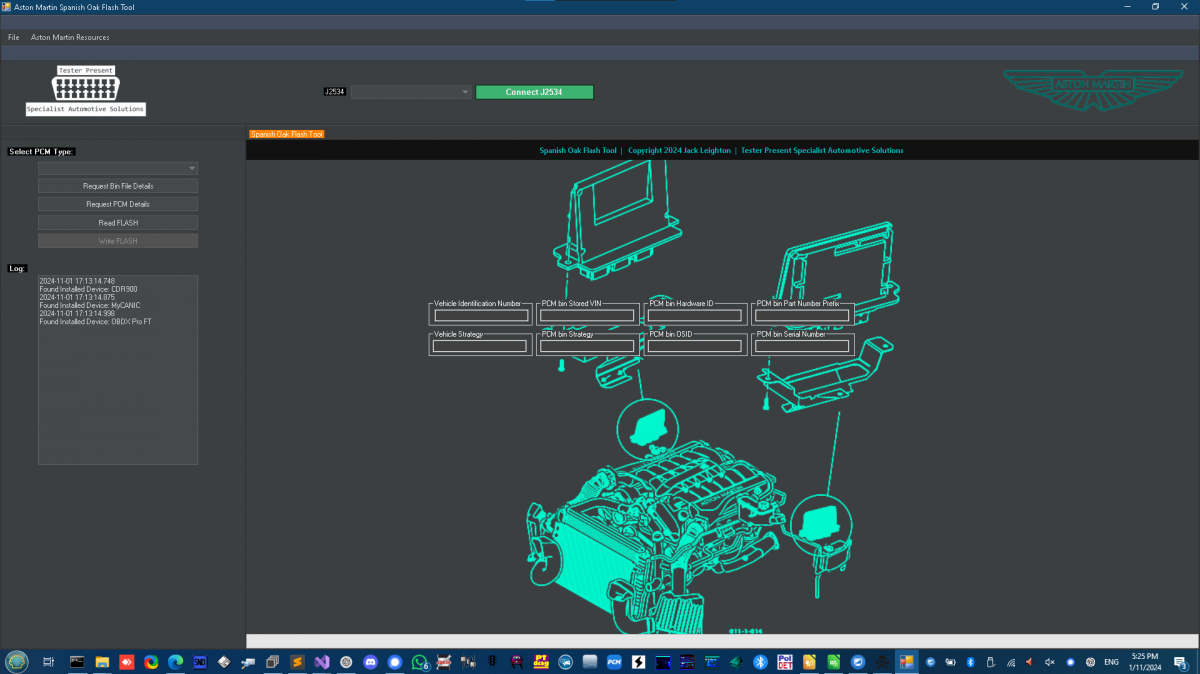Focus the PCM bin OSID field
This screenshot has height=674, width=1200.
pyautogui.click(x=696, y=347)
